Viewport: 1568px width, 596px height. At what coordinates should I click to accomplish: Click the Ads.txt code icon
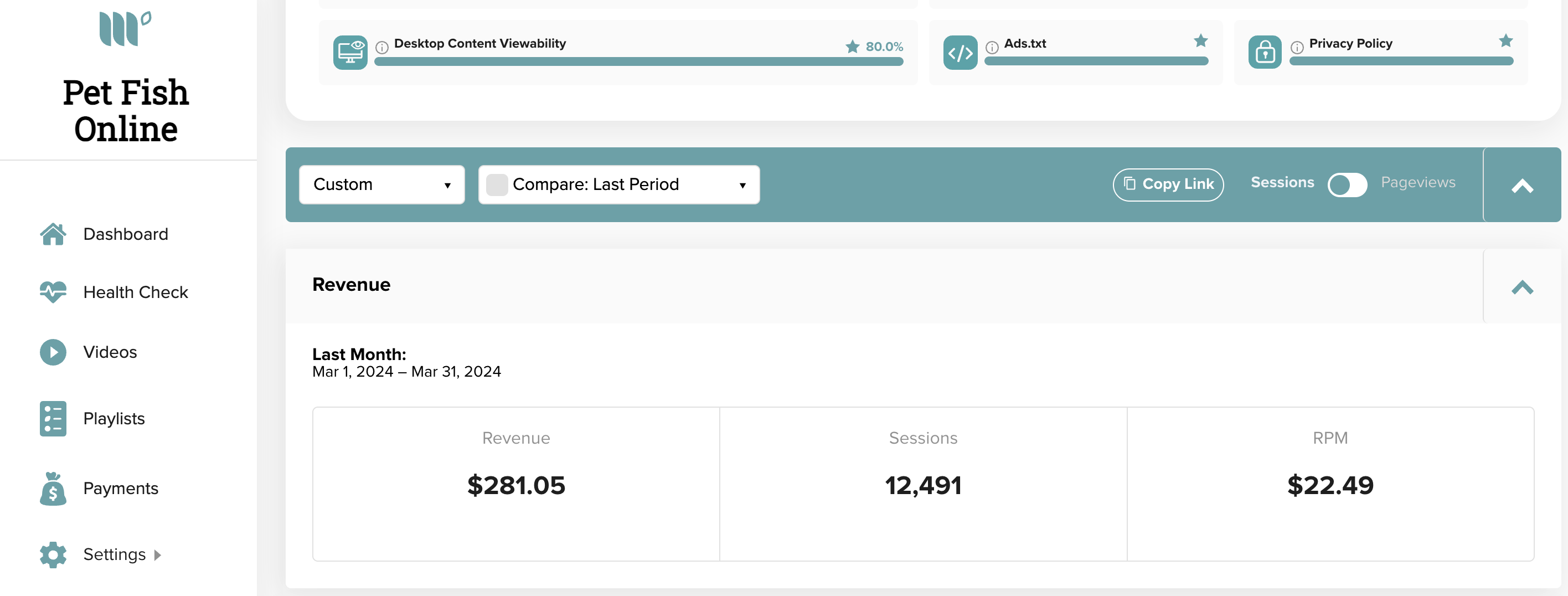(960, 53)
